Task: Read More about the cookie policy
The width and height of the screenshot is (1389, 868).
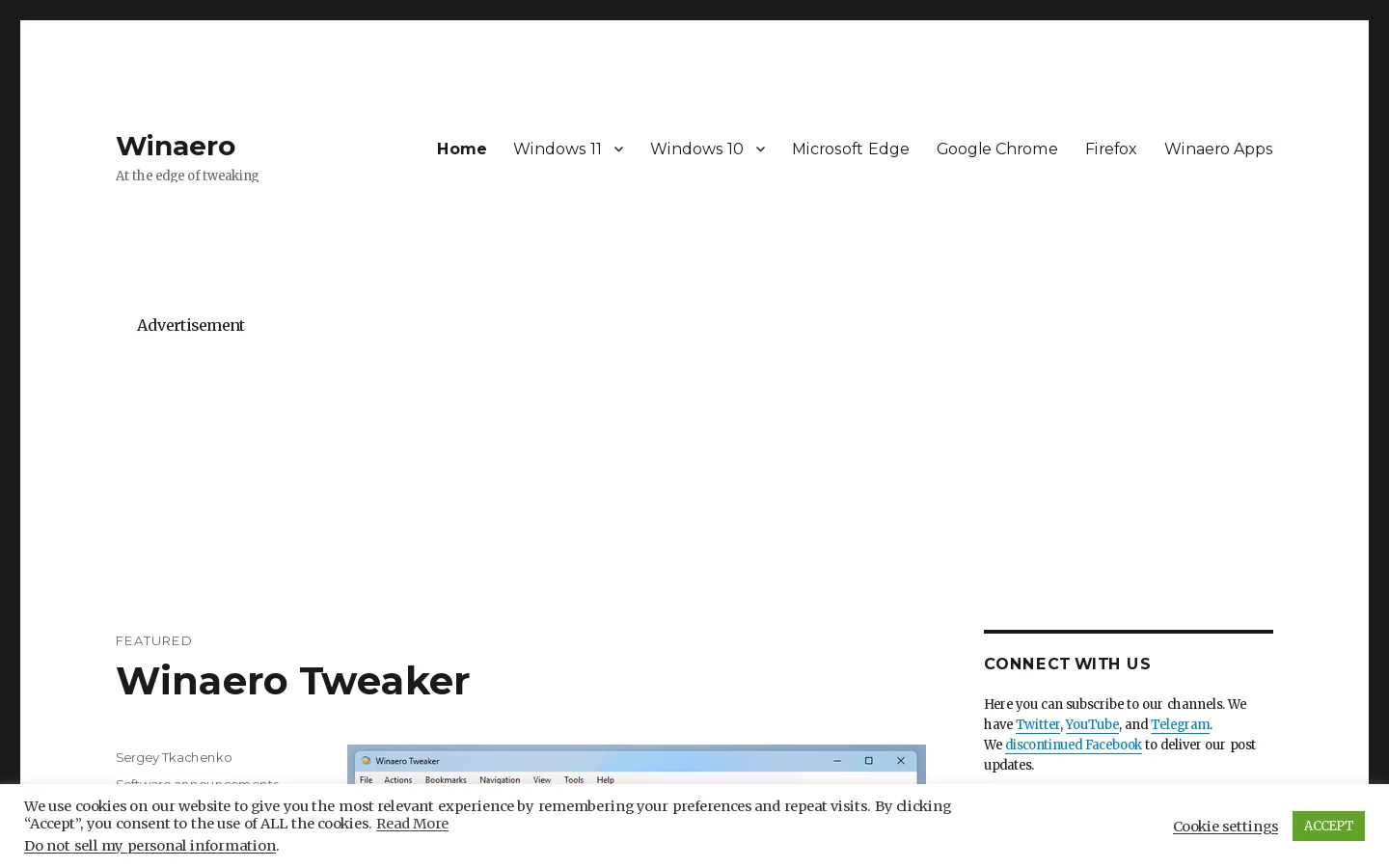Action: [x=412, y=824]
